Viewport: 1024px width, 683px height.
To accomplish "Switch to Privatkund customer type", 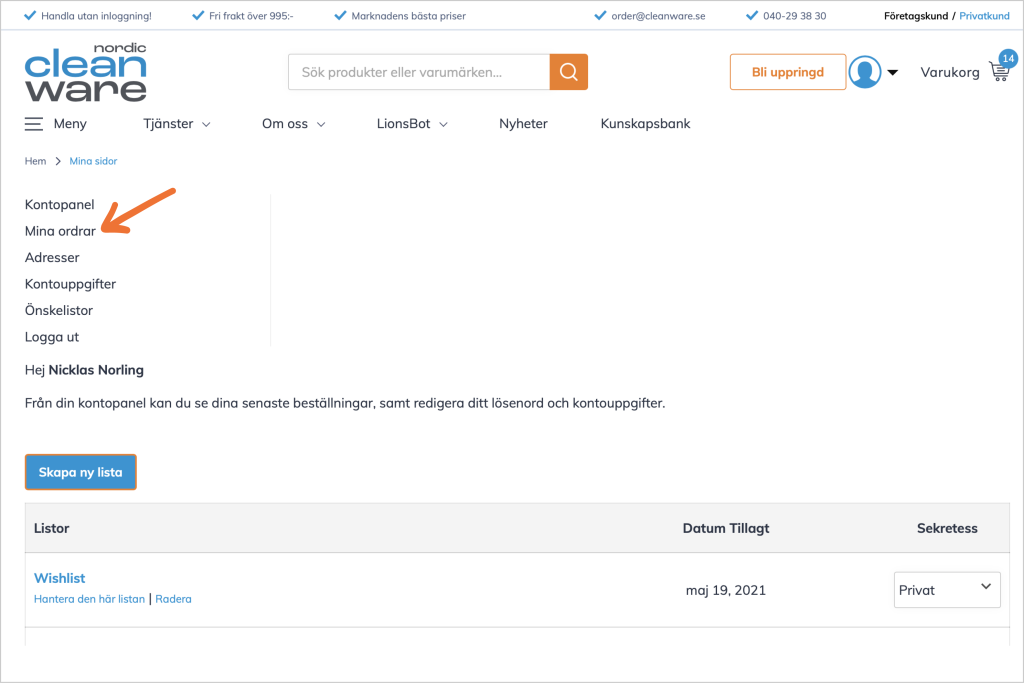I will 984,16.
